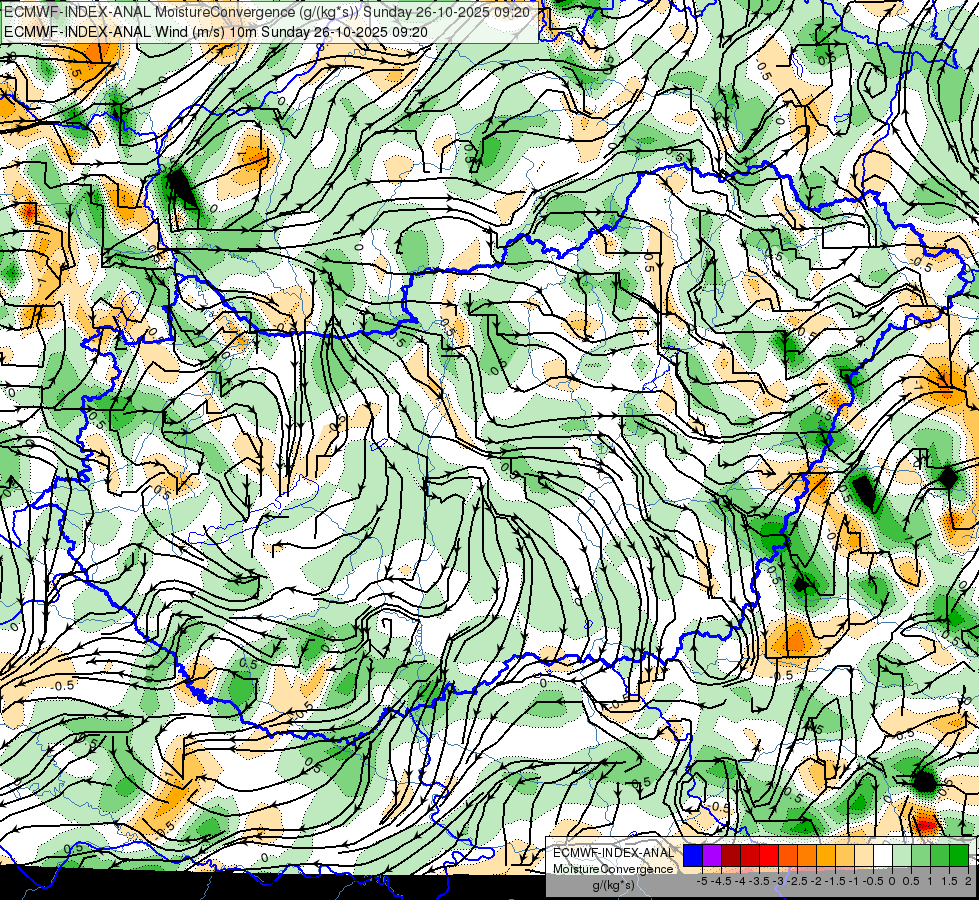Click the 'g/(kg*s)' unit label in legend
The image size is (979, 900).
pos(613,886)
